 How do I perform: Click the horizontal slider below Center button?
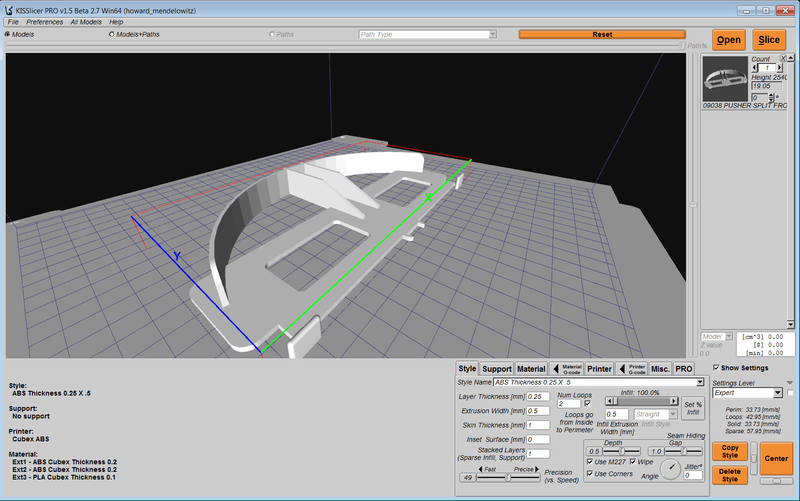click(x=776, y=481)
